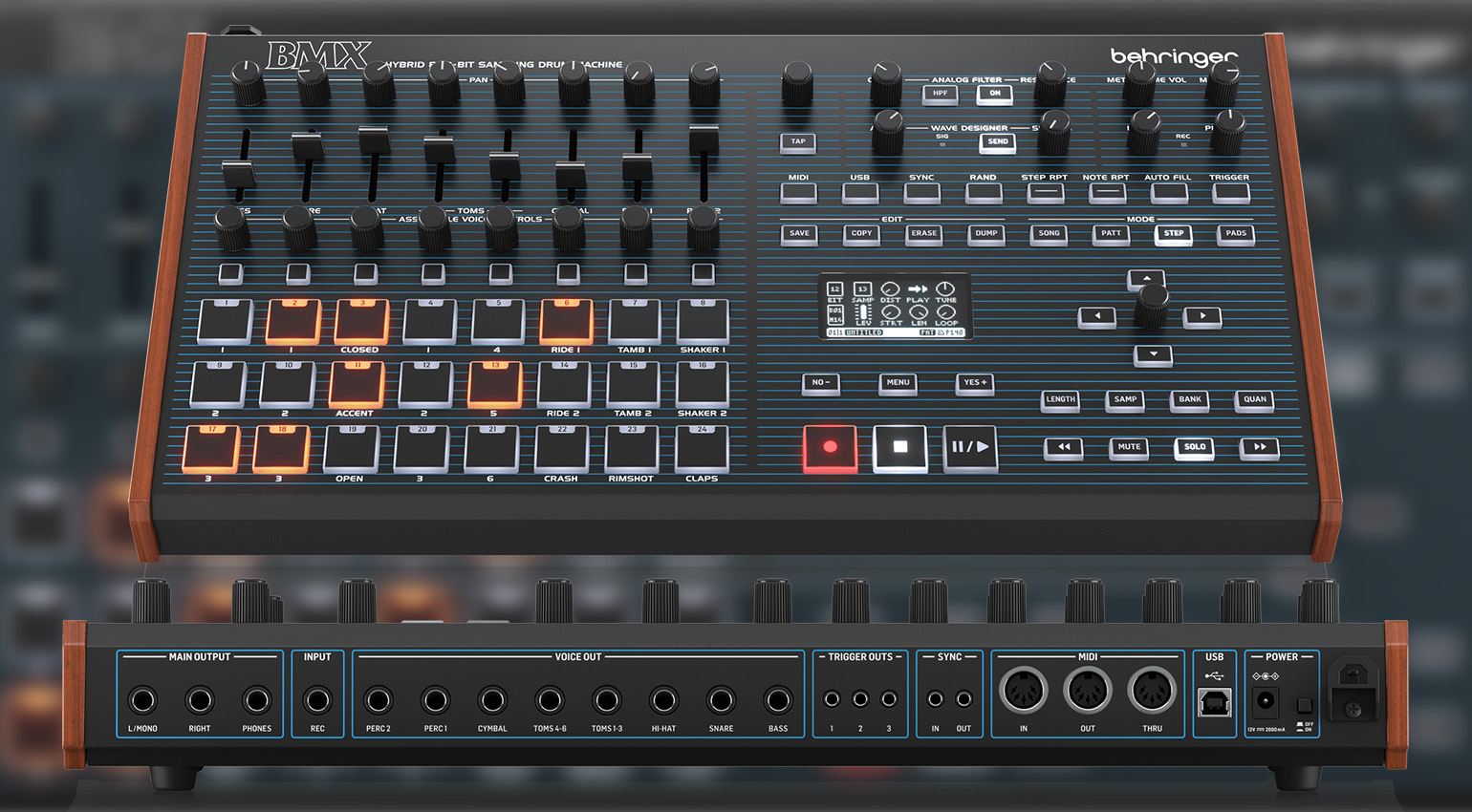1472x812 pixels.
Task: Open the MENU button
Action: tap(898, 383)
